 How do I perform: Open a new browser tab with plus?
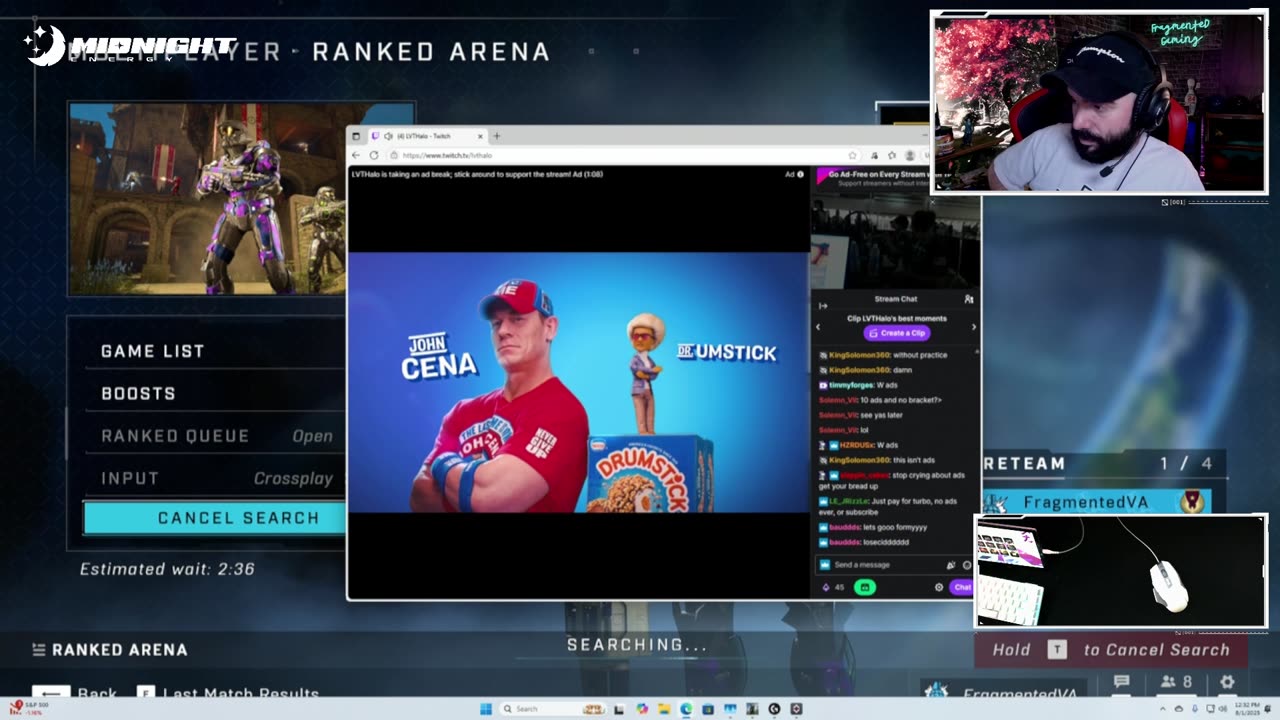click(497, 136)
